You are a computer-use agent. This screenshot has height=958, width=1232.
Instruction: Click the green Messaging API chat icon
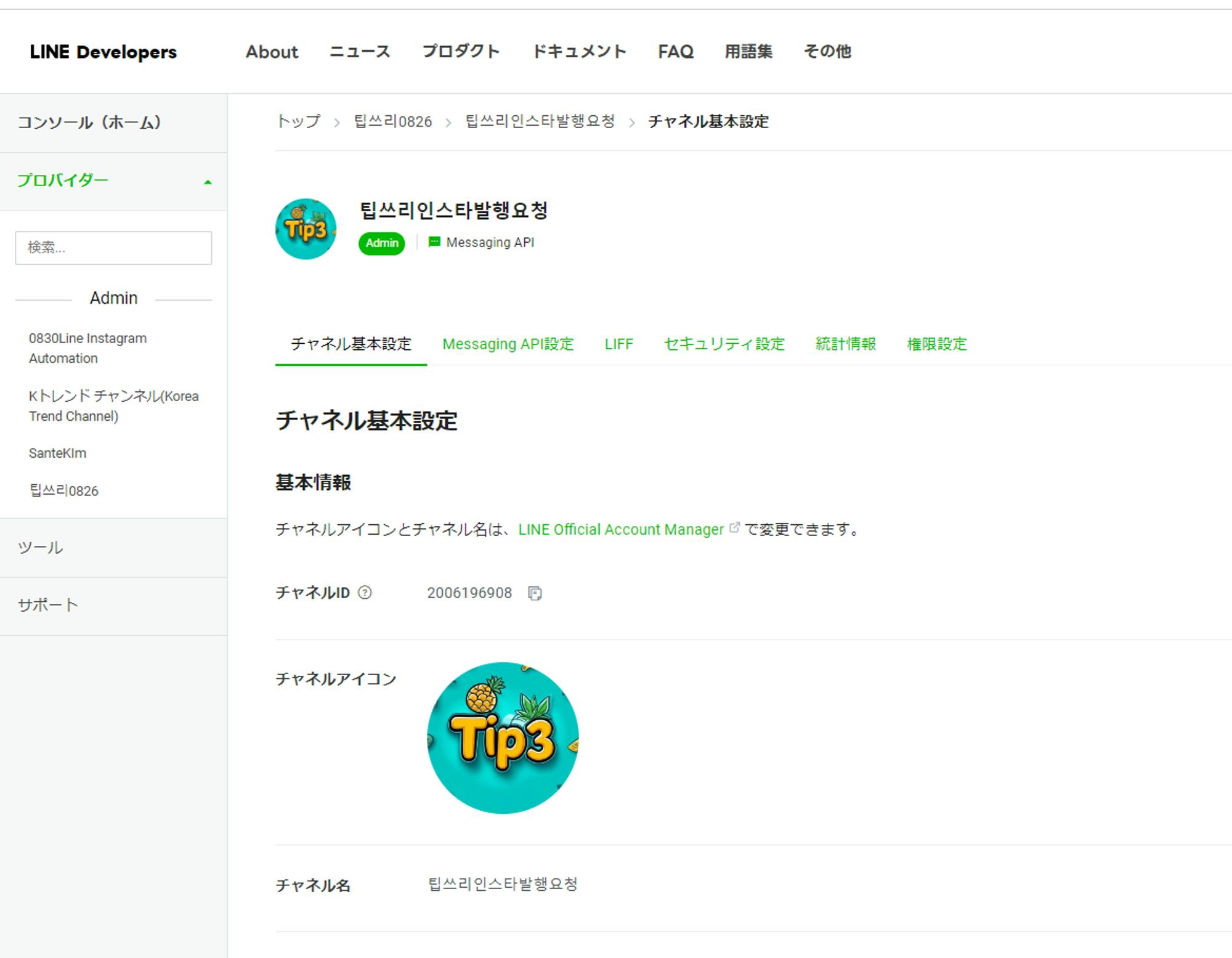pos(434,242)
